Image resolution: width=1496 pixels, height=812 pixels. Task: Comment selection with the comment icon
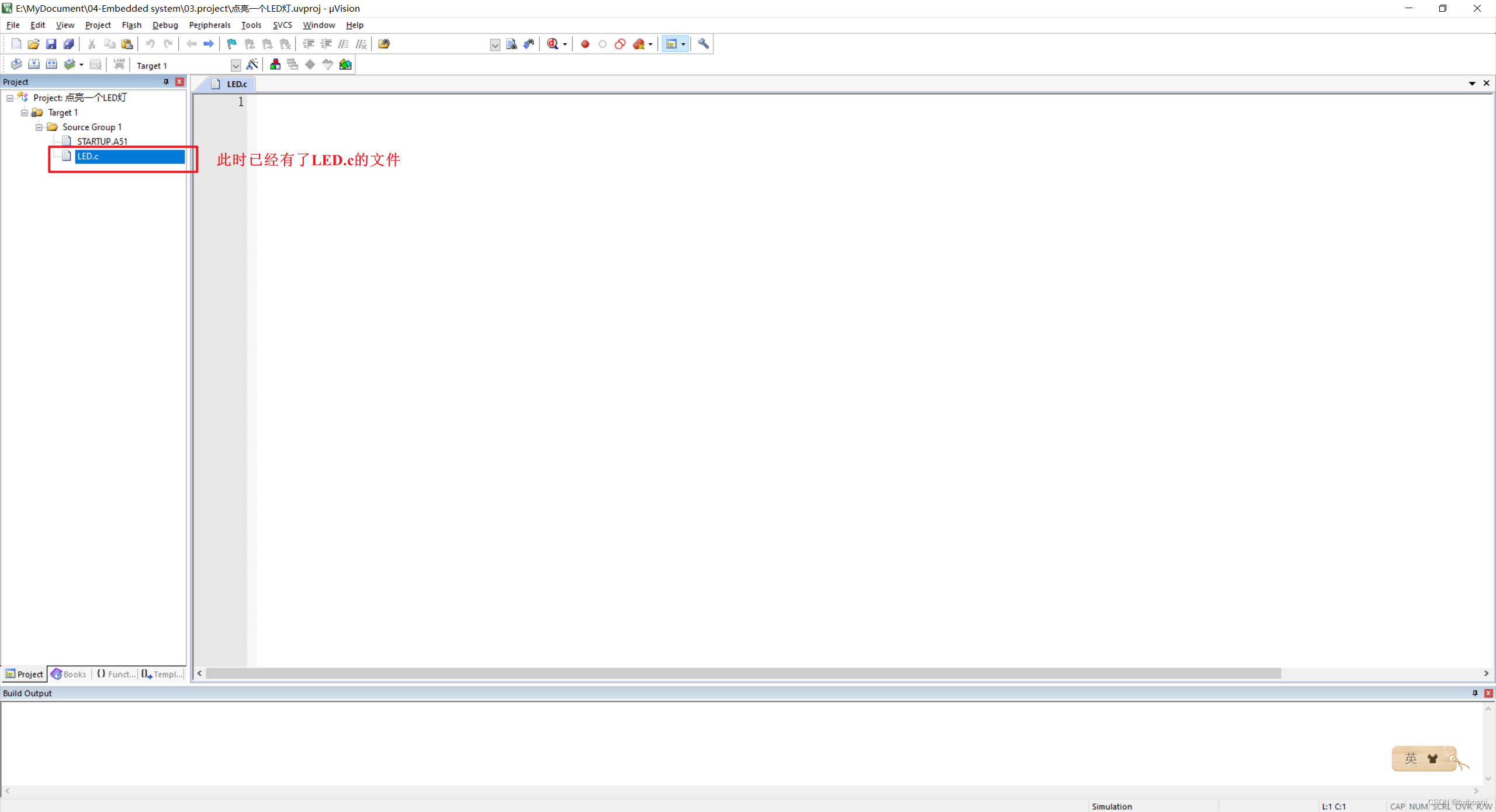[344, 44]
